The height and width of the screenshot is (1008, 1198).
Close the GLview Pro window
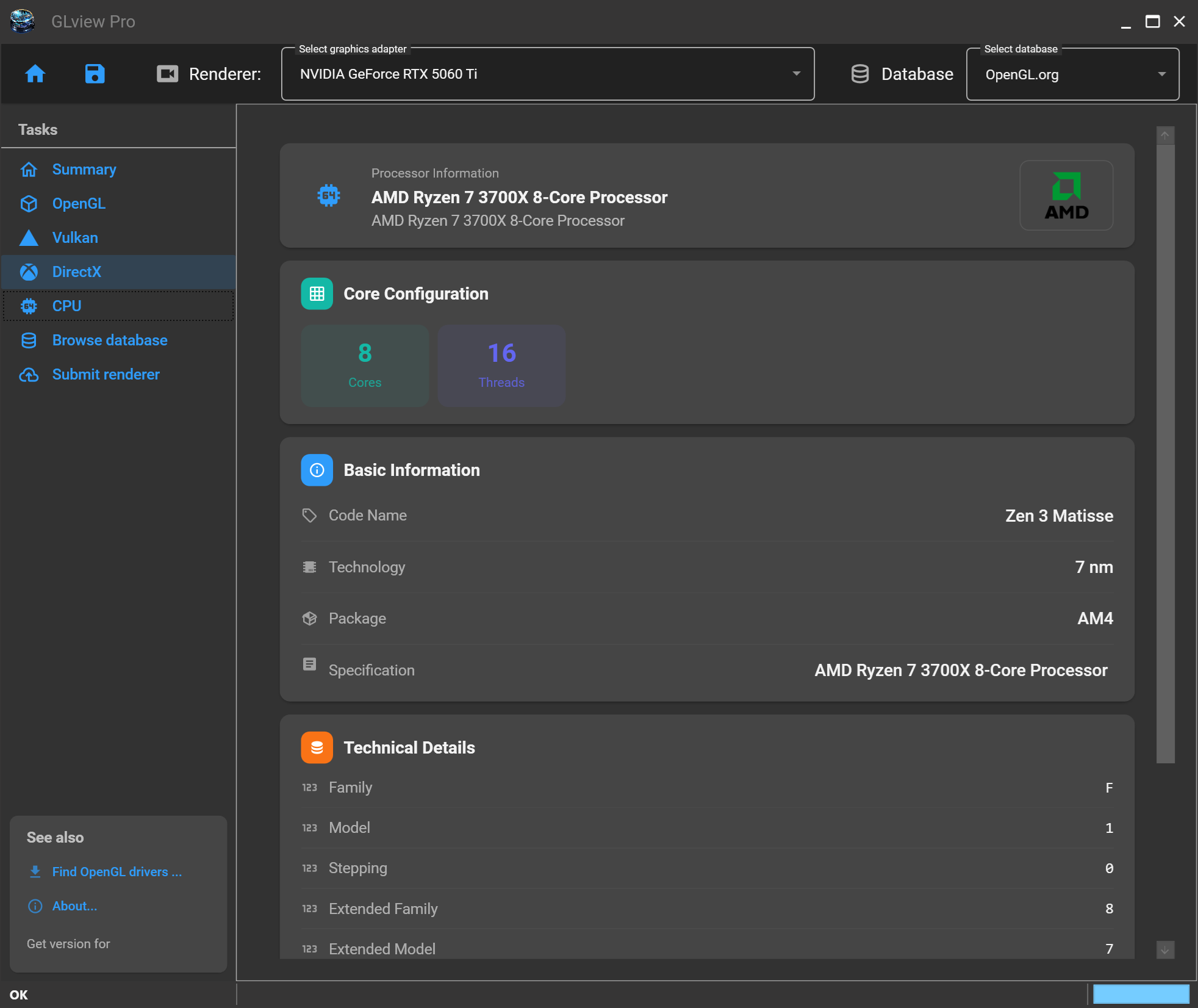click(x=1179, y=22)
